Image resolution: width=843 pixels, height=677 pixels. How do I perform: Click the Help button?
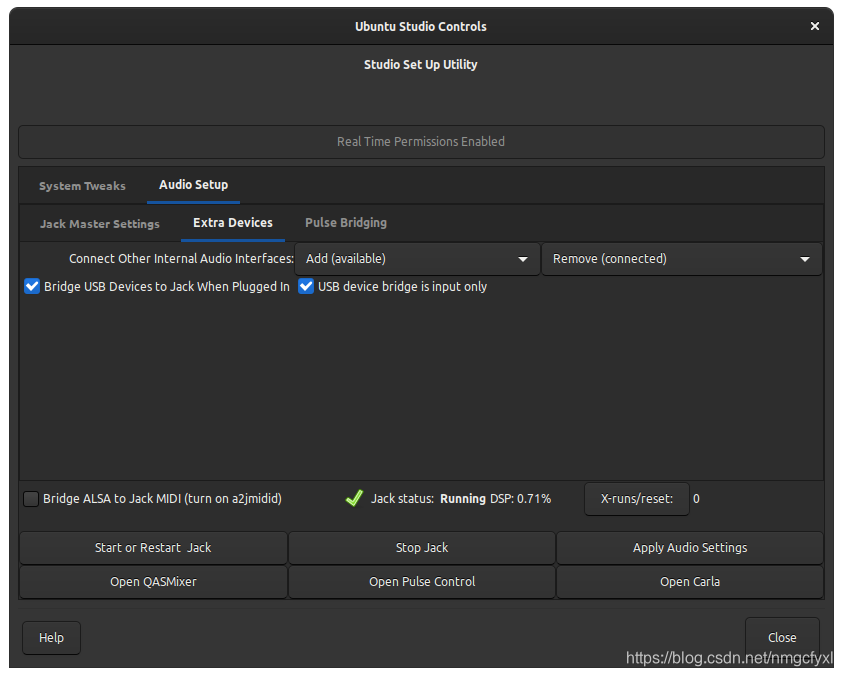point(52,638)
